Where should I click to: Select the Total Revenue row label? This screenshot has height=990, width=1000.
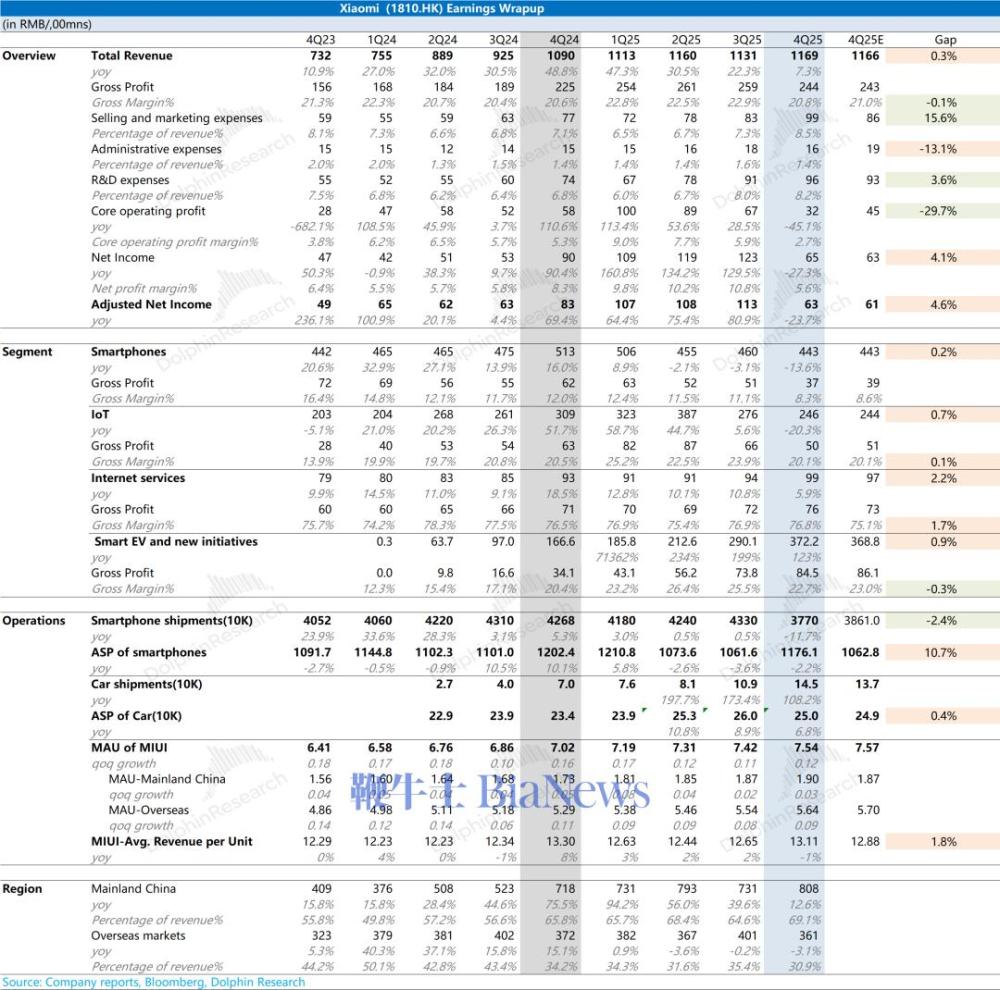coord(131,56)
